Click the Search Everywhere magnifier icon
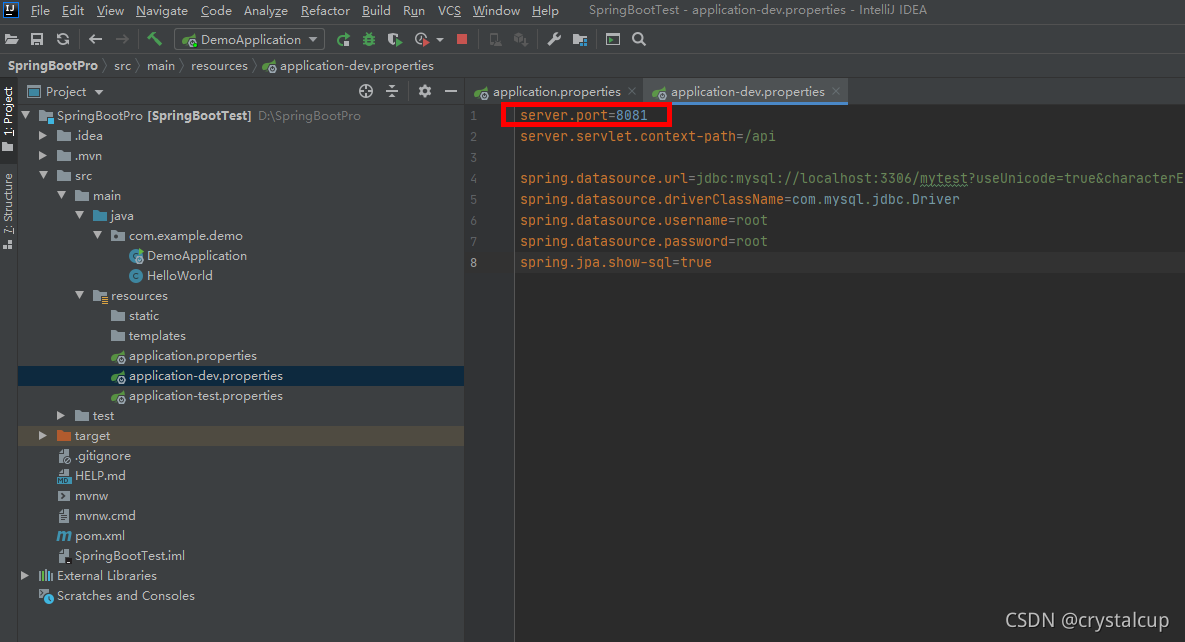 [639, 39]
